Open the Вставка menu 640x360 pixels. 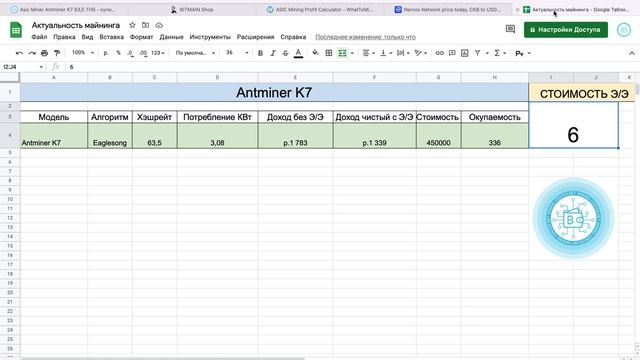[x=111, y=37]
